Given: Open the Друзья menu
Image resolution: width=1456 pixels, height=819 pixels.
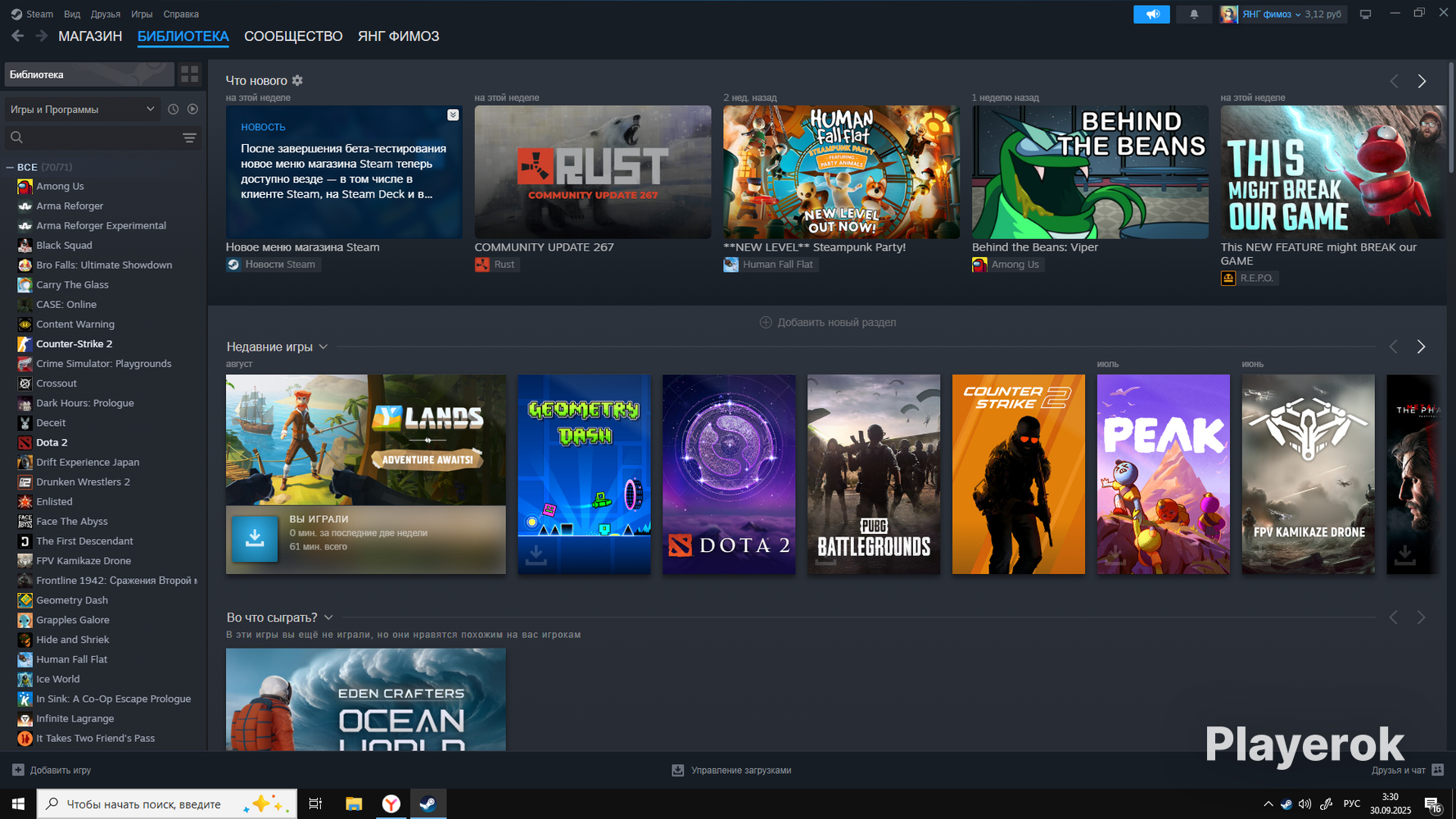Looking at the screenshot, I should [106, 14].
